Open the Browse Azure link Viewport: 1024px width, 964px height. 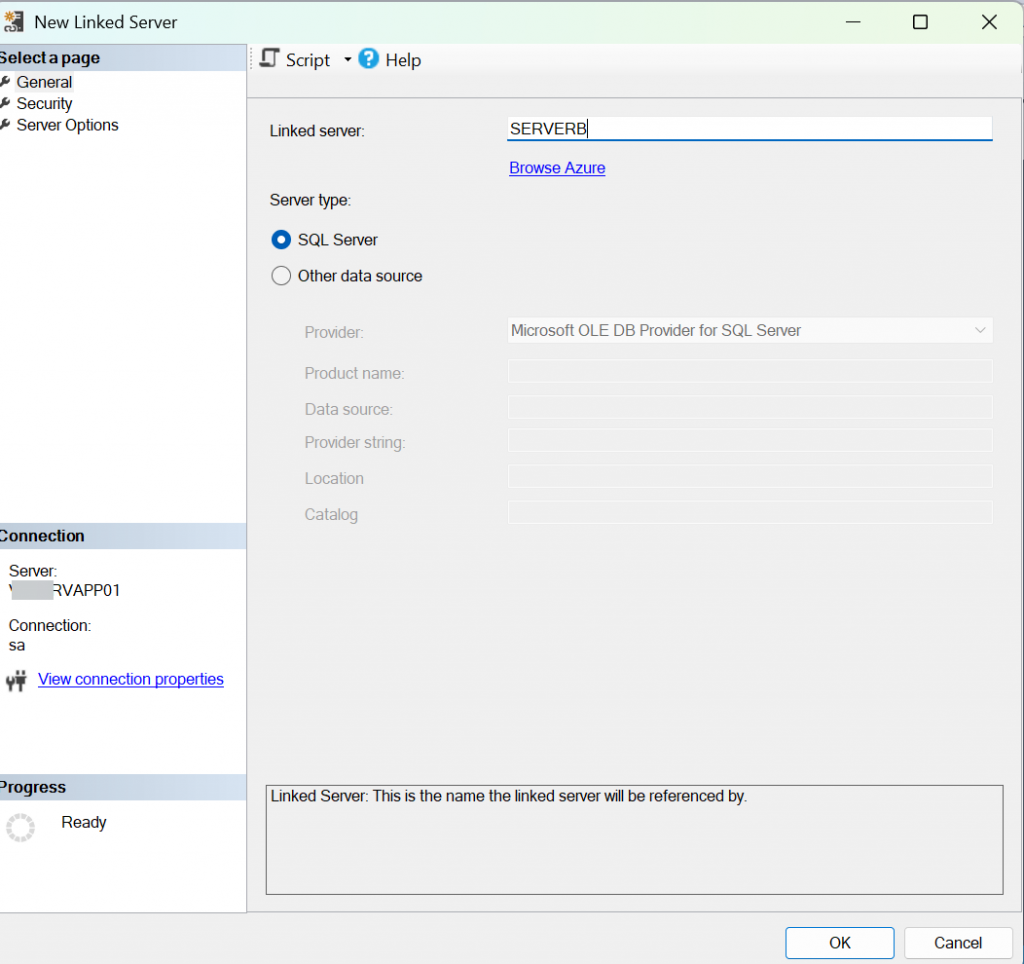tap(557, 168)
